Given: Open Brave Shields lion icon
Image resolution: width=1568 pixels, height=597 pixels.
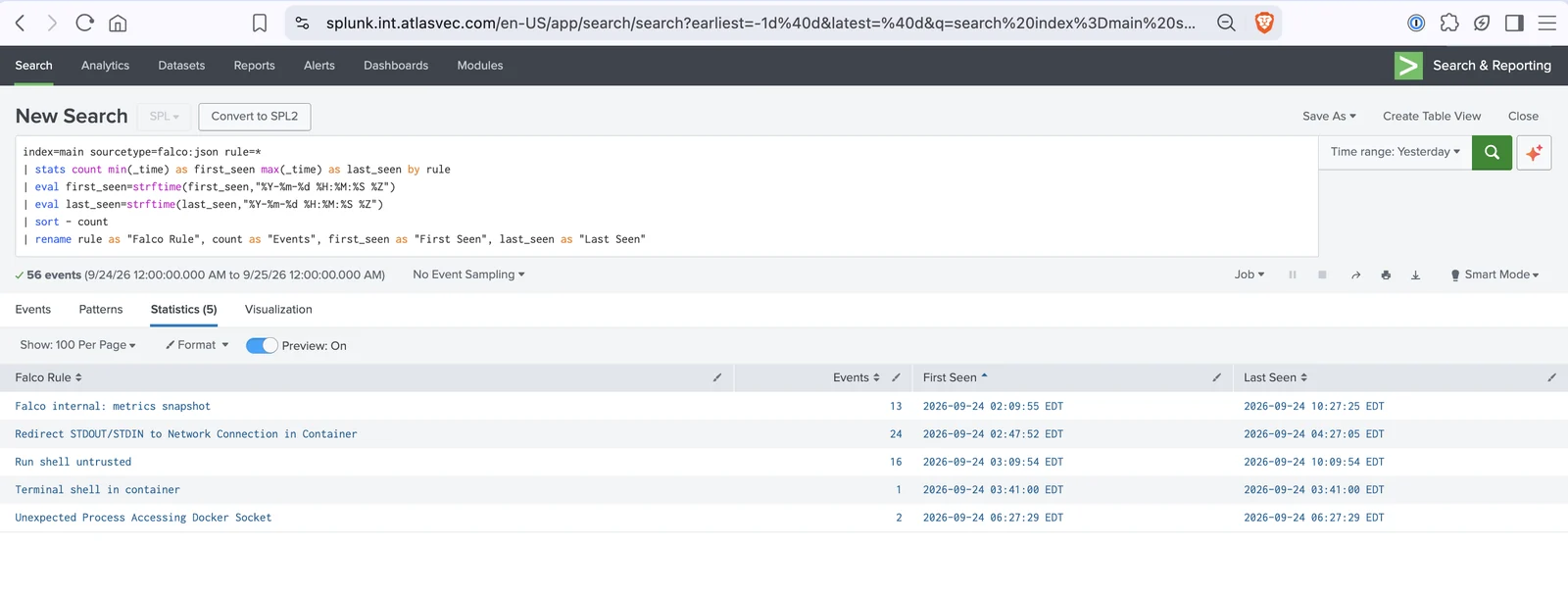Looking at the screenshot, I should pyautogui.click(x=1264, y=23).
